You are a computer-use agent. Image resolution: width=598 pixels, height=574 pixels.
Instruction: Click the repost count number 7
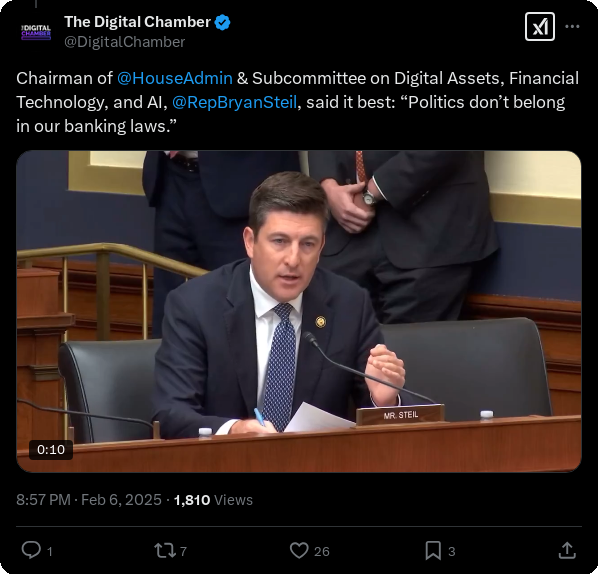(183, 551)
